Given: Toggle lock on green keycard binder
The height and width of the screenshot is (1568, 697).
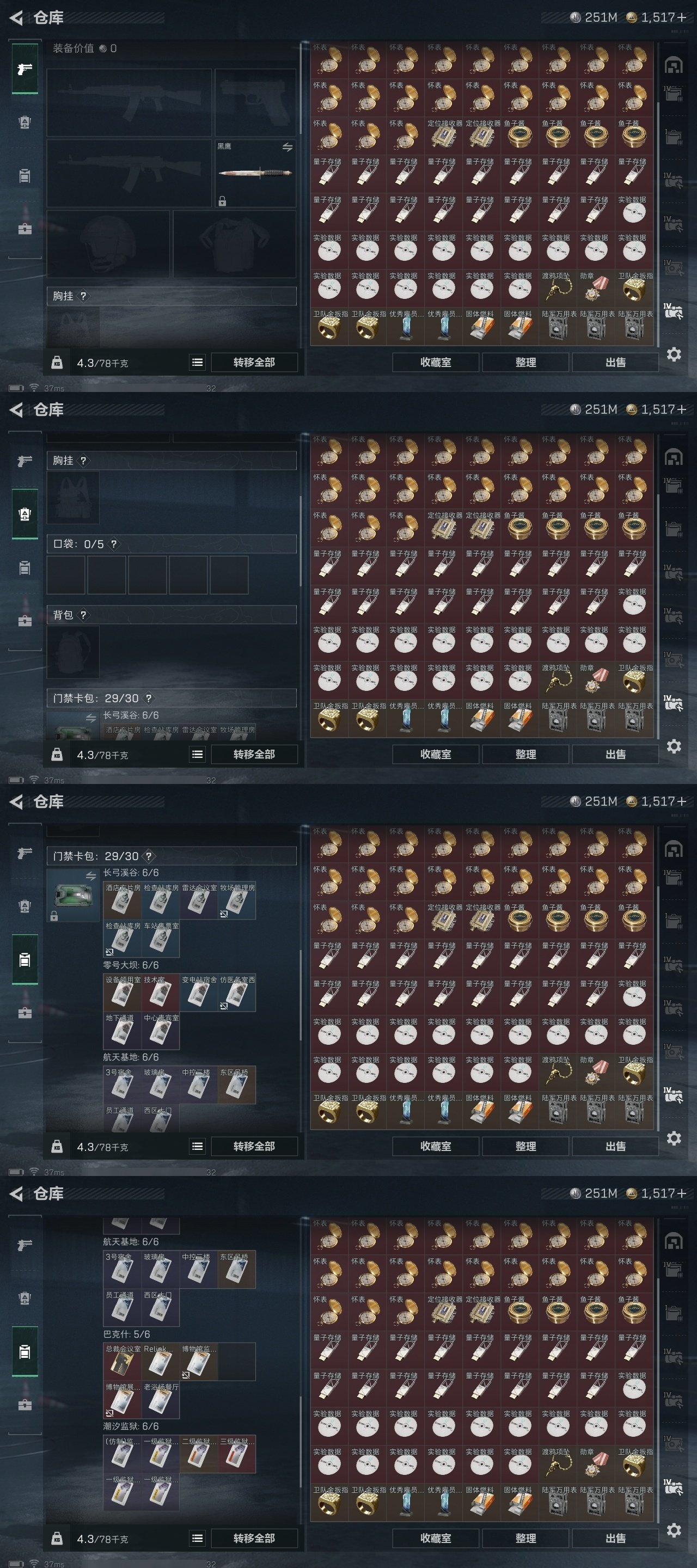Looking at the screenshot, I should 53,915.
